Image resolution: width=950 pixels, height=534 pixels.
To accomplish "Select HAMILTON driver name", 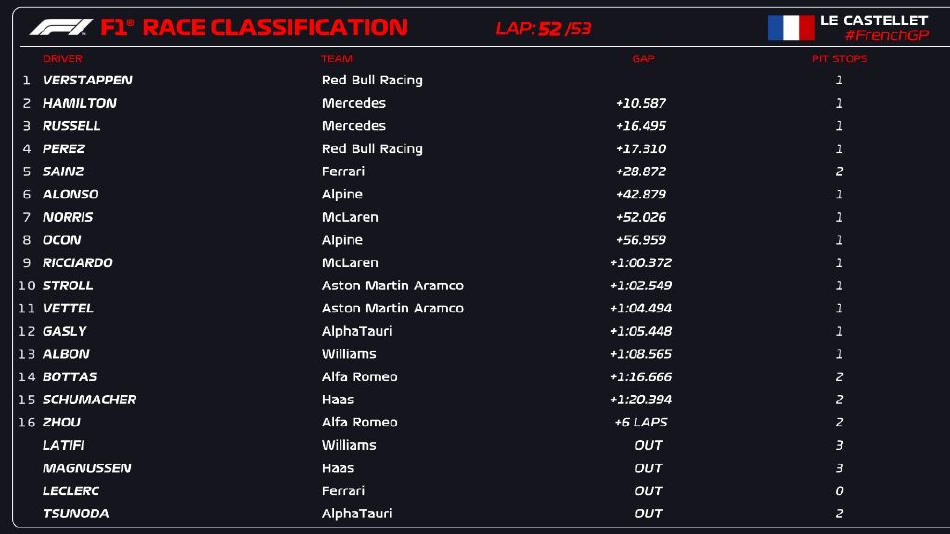I will tap(80, 103).
